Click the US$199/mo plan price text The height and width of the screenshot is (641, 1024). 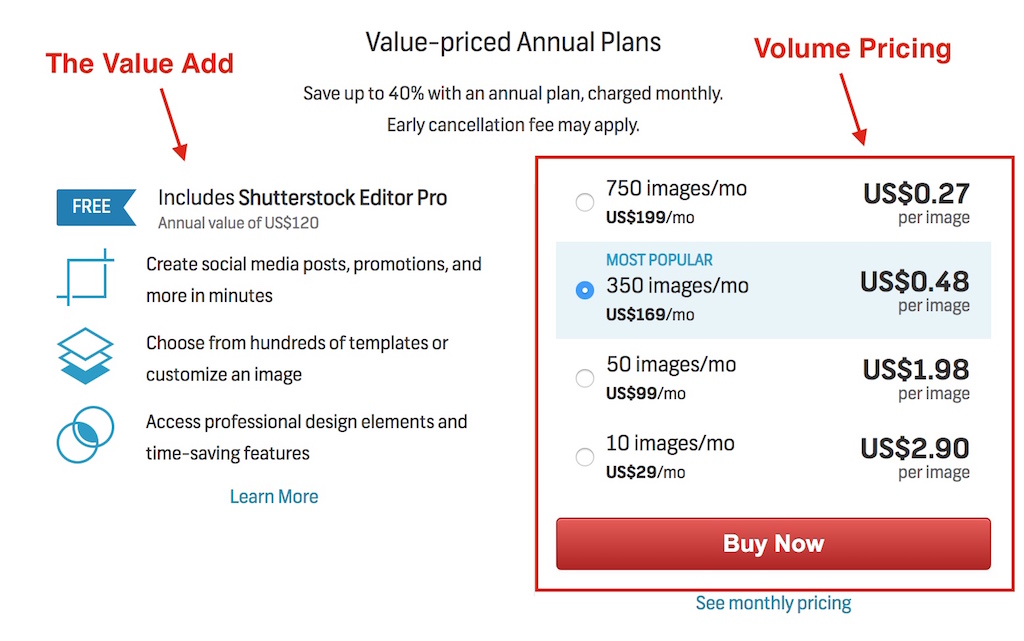(x=650, y=217)
